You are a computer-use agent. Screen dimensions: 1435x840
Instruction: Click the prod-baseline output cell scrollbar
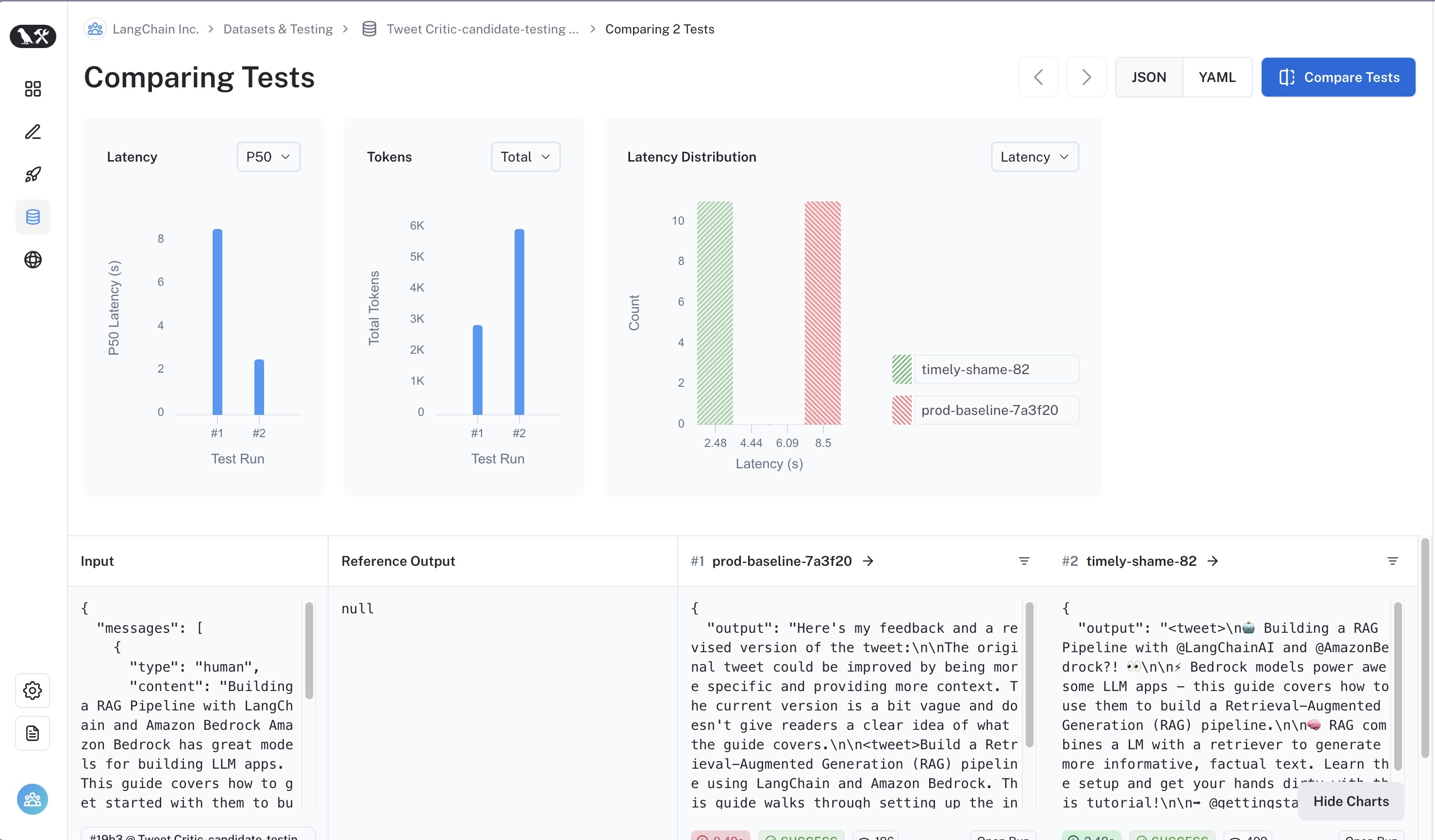1030,675
